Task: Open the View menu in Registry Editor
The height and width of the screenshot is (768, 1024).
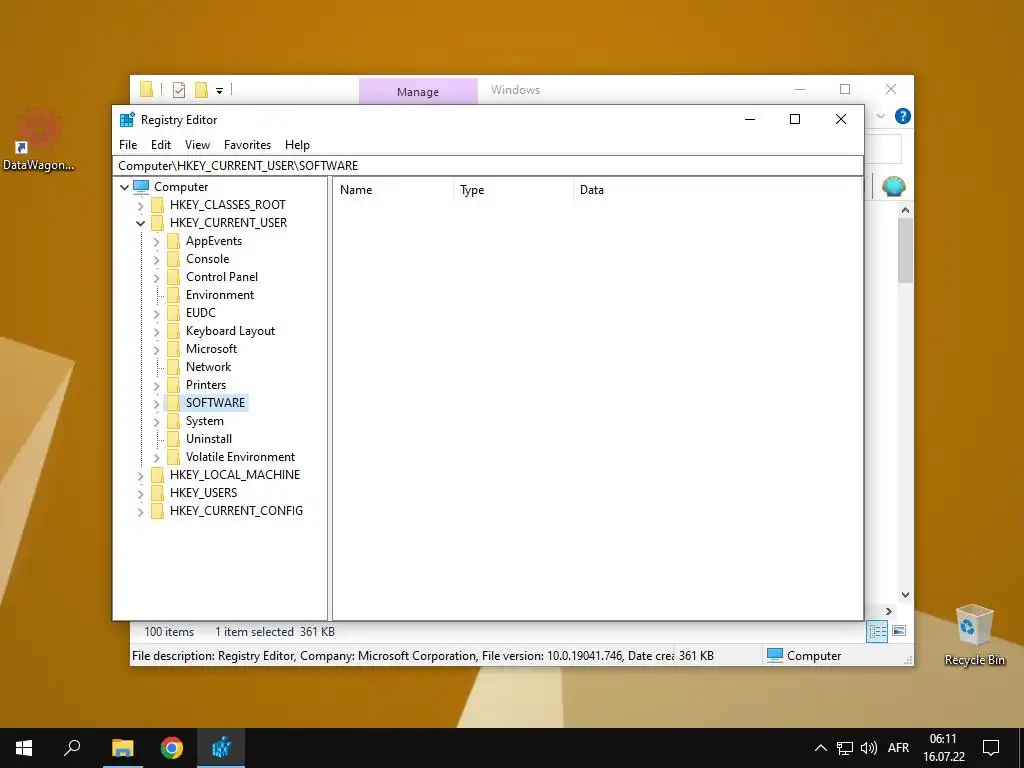Action: coord(197,145)
